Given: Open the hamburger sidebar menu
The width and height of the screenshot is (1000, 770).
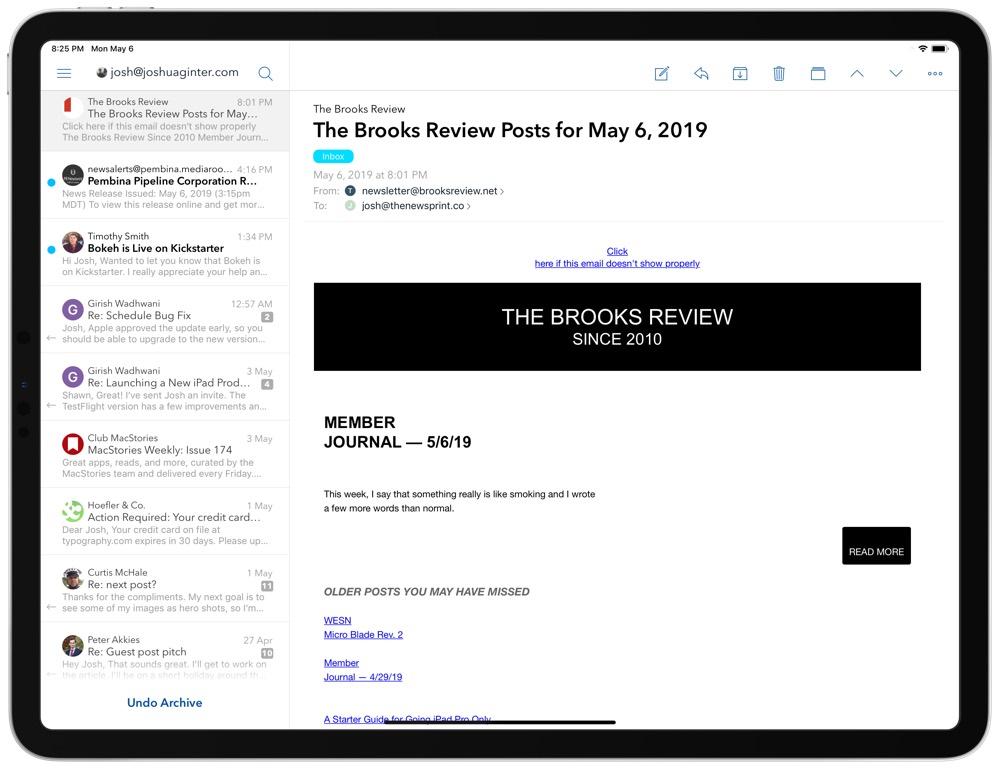Looking at the screenshot, I should [64, 73].
